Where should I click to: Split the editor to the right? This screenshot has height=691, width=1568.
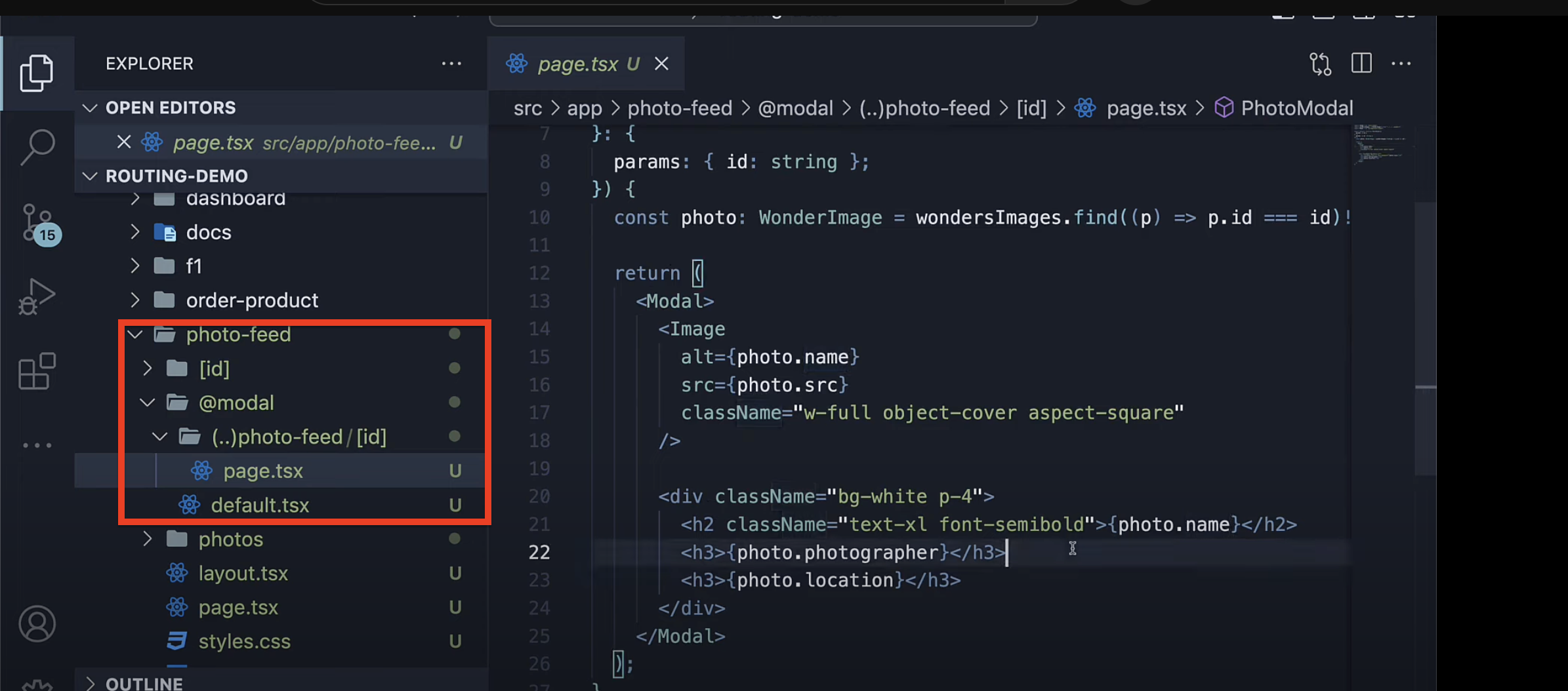click(1361, 64)
